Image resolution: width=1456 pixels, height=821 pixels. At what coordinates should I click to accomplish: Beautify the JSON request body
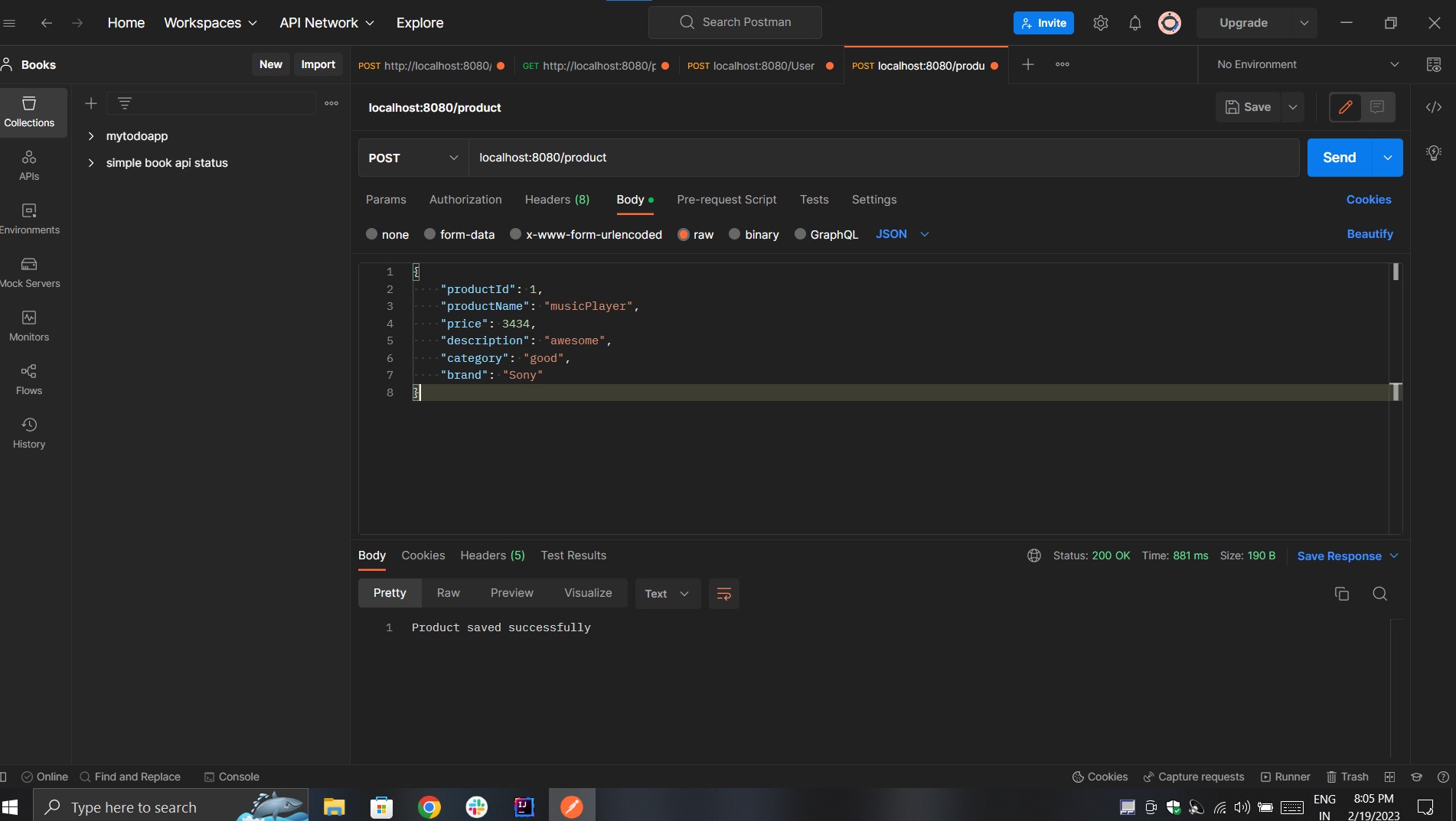coord(1369,234)
